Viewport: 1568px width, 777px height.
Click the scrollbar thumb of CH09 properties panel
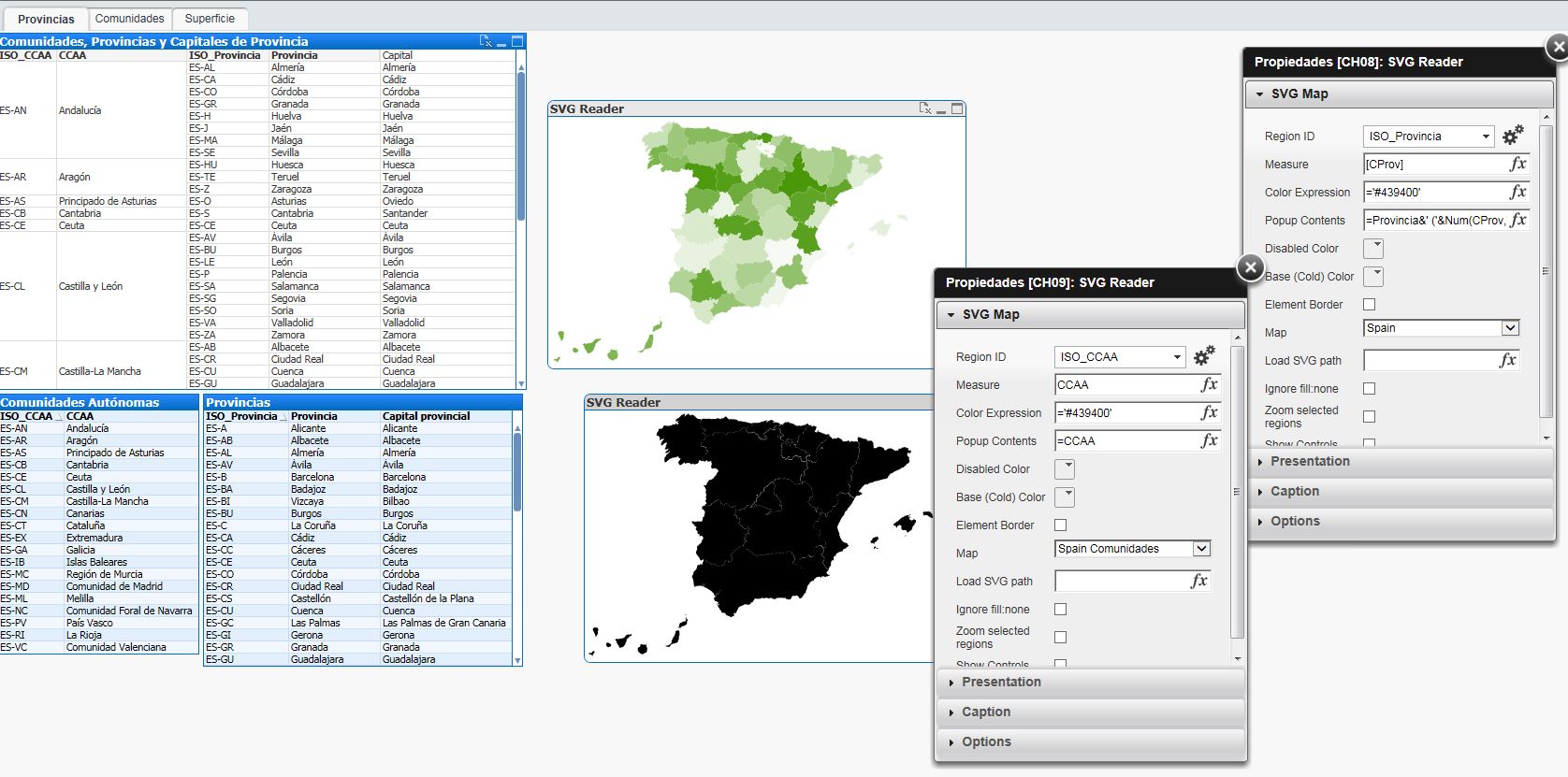click(x=1238, y=494)
